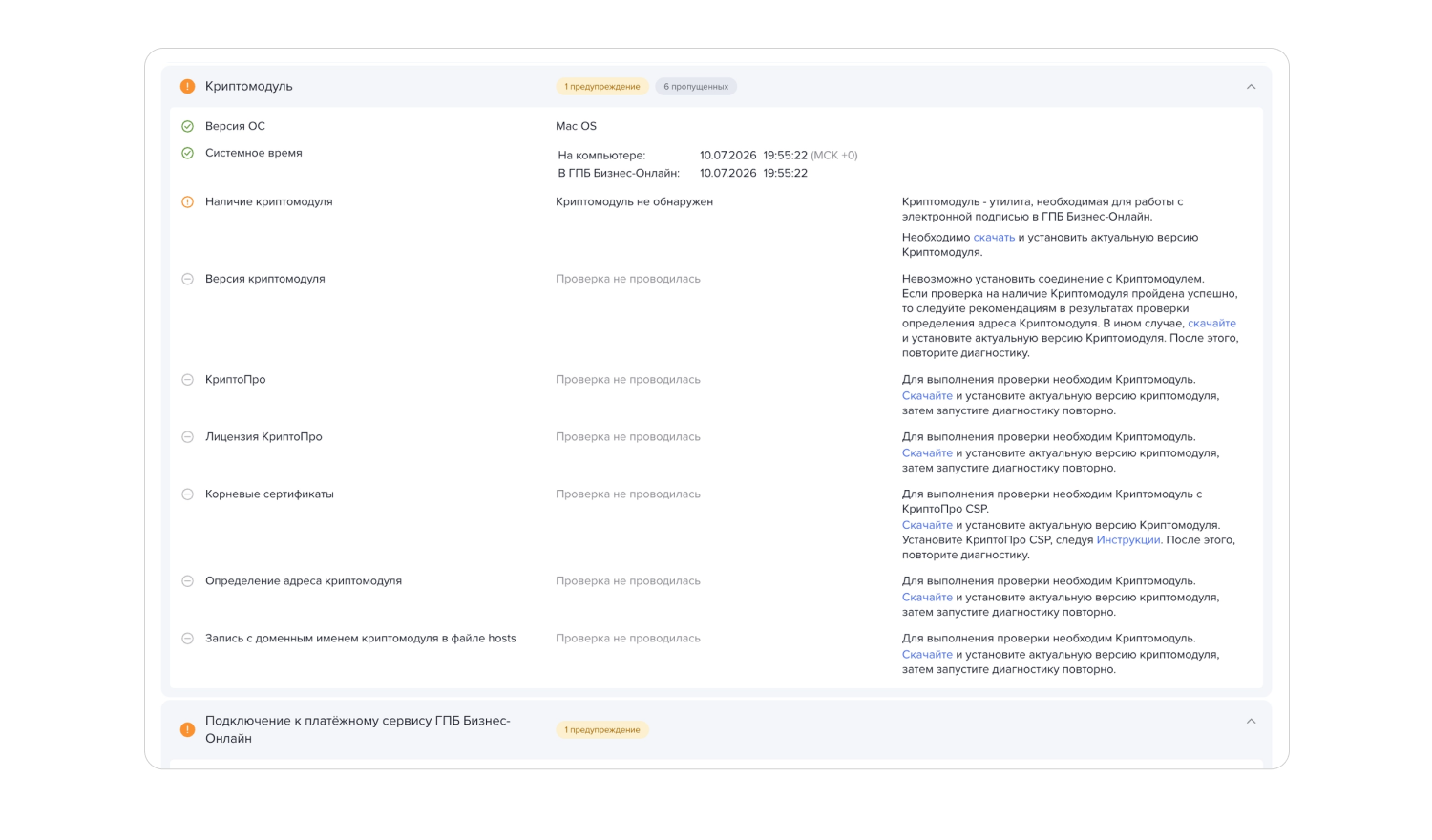Click 'Криптомодуль не обнаружен' status text
This screenshot has width=1432, height=840.
click(635, 202)
